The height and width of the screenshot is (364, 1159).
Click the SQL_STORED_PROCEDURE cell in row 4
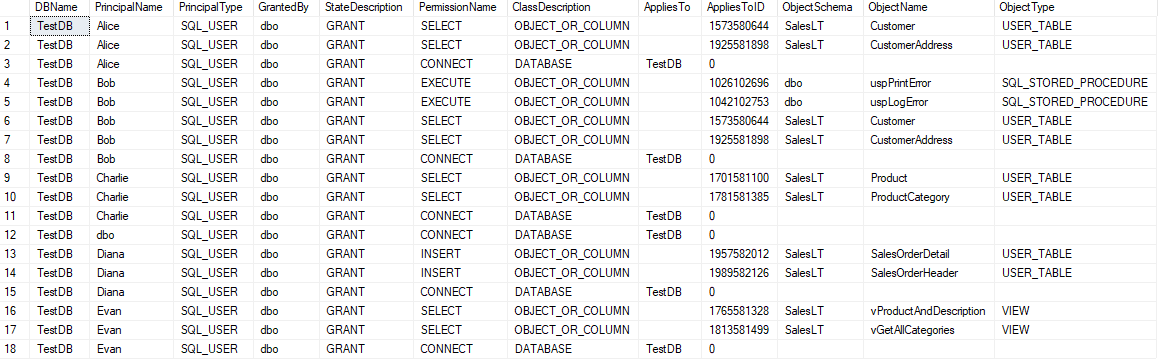[1076, 83]
